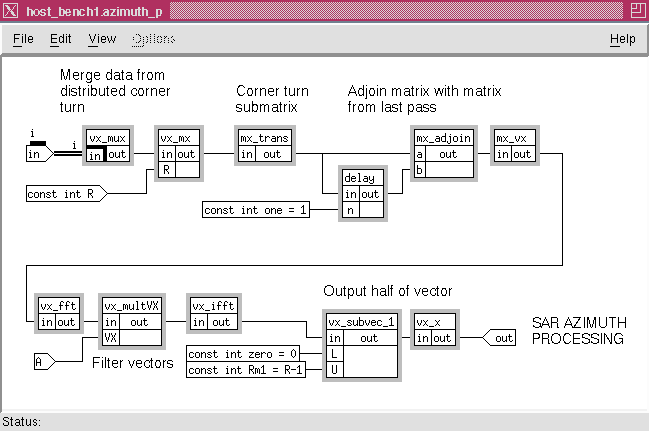
Task: Click the A input port
Action: (x=41, y=359)
